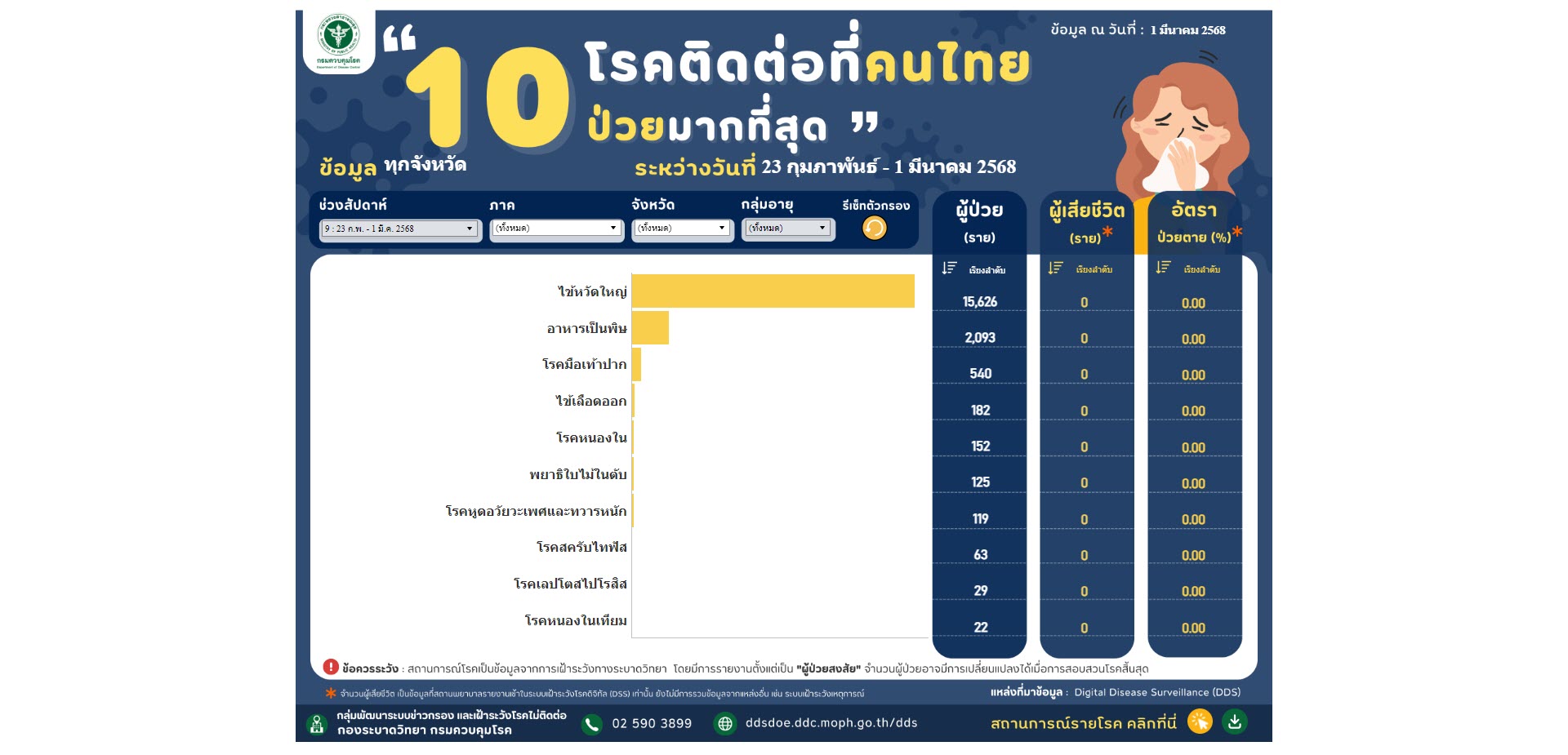Click the sort icon under ผู้ป่วย column
Viewport: 1568px width, 755px height.
948,267
